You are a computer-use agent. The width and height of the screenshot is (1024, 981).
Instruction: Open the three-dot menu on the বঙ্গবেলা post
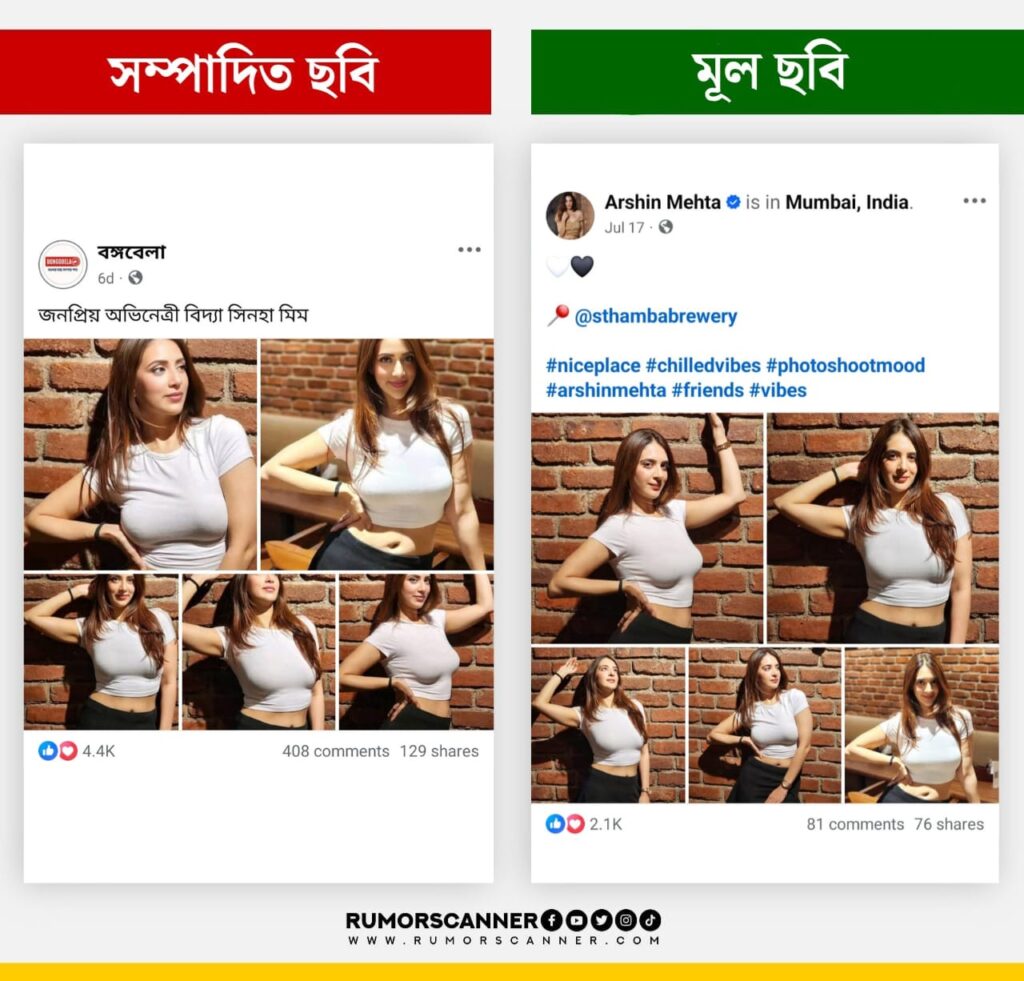coord(469,249)
